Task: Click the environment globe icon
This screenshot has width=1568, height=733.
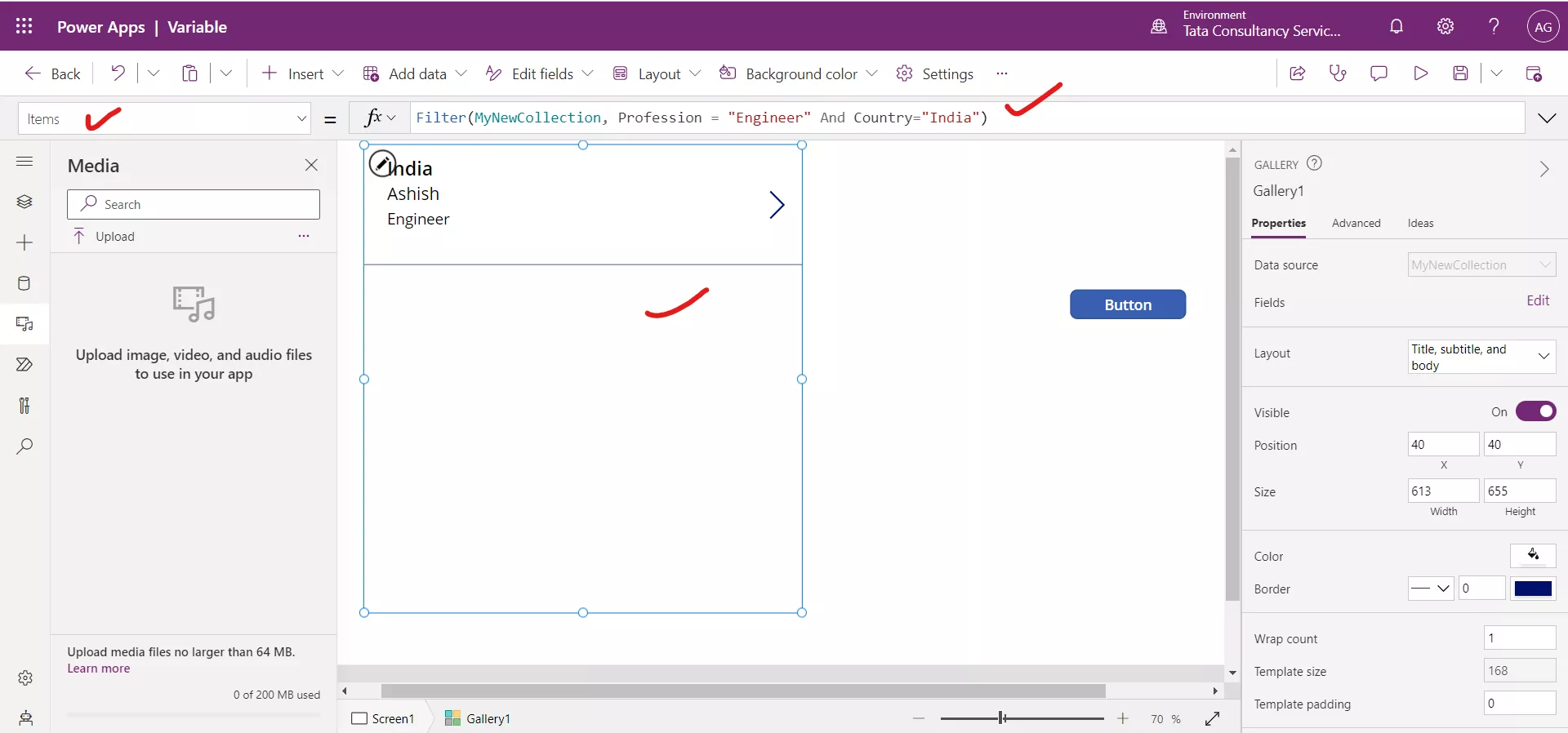Action: [1159, 26]
